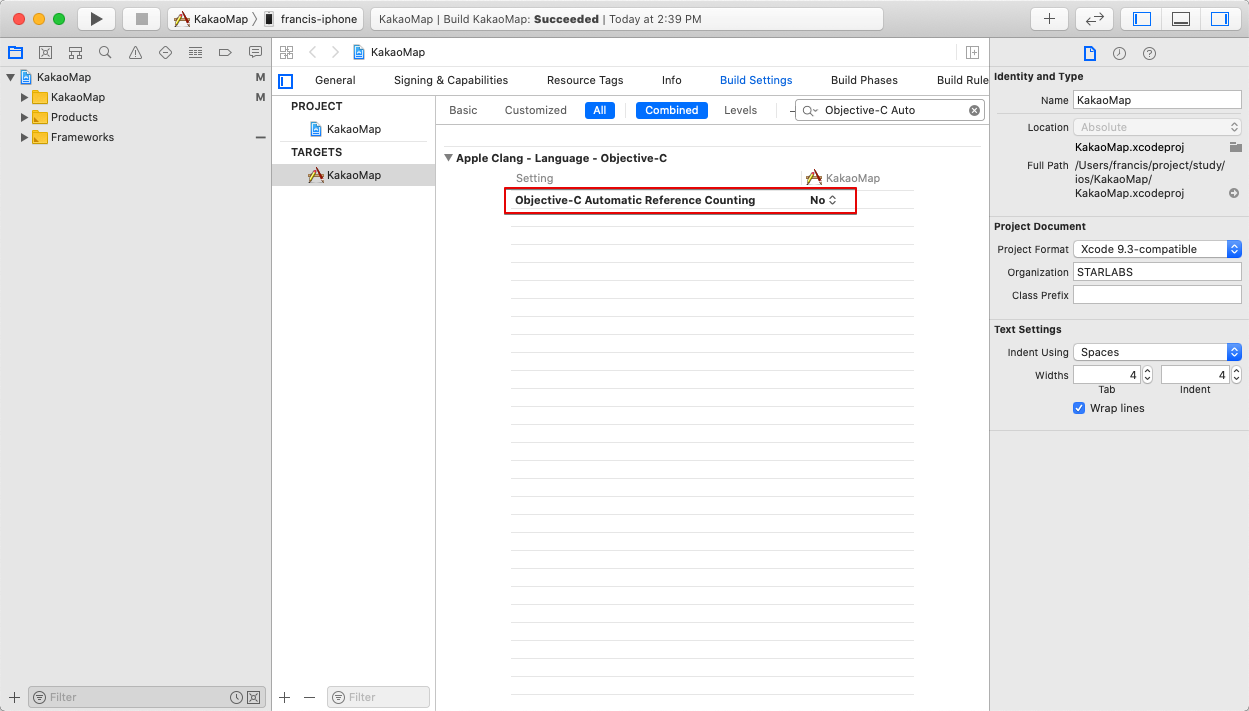Choose the francis-iphone run destination
1249x711 pixels.
[311, 19]
